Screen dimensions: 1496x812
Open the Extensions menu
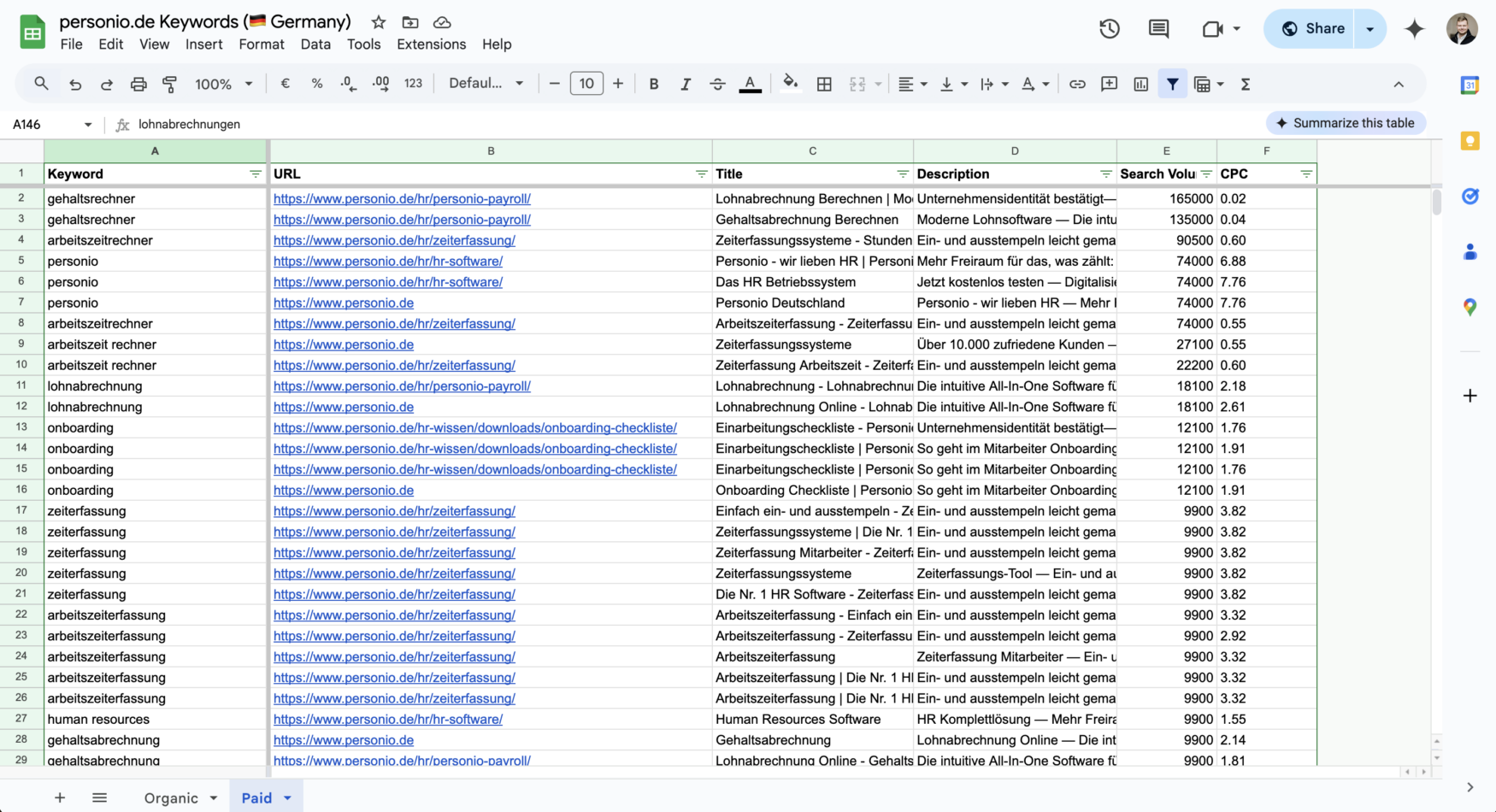(431, 44)
